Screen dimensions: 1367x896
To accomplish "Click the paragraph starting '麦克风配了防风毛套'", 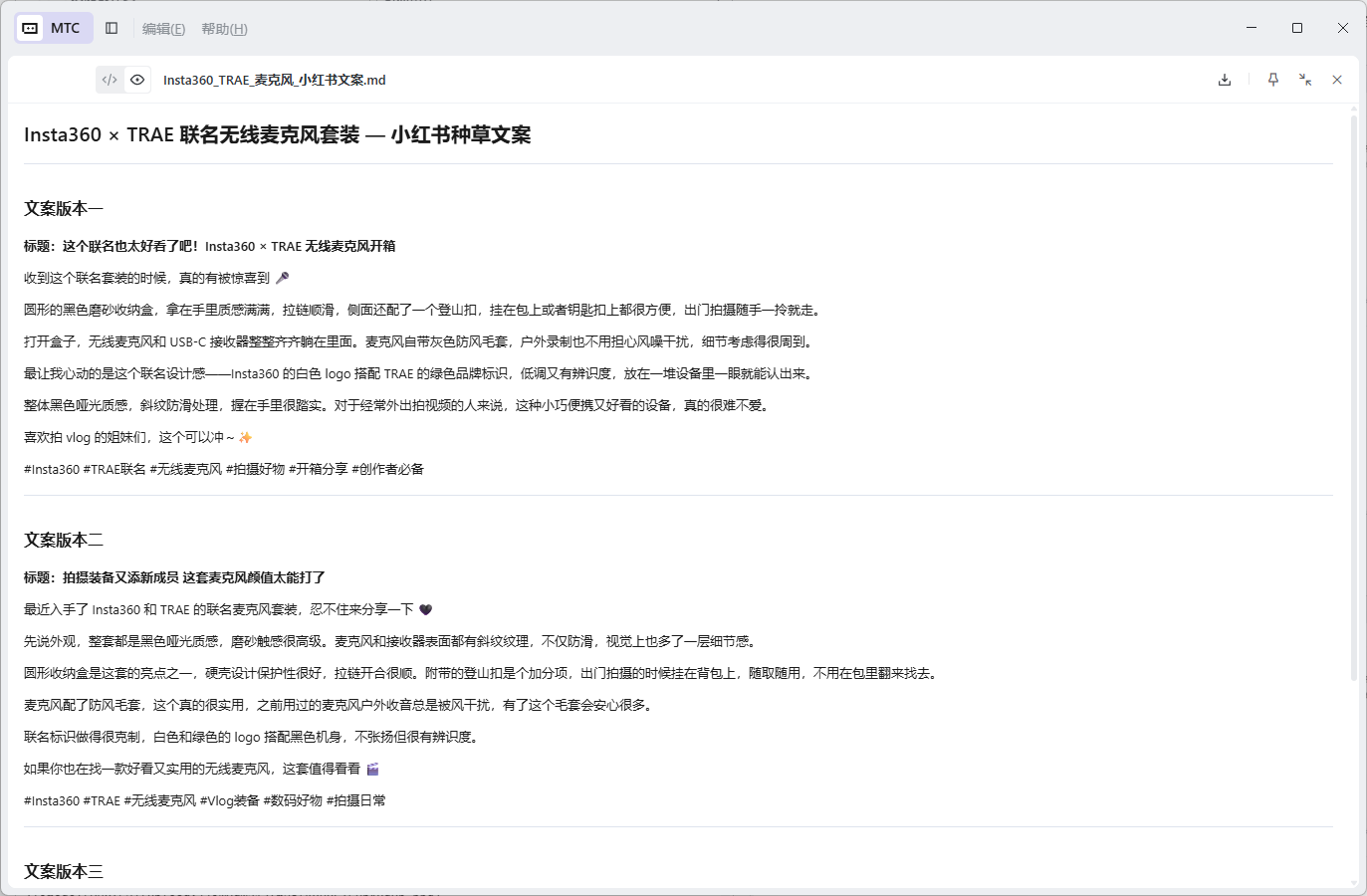I will [341, 705].
